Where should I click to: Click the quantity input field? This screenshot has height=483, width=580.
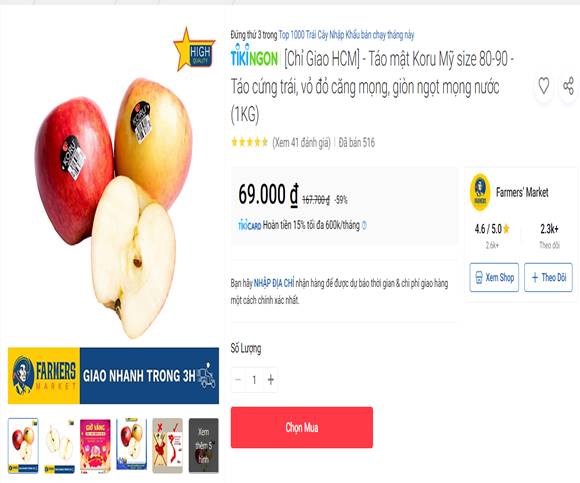254,379
